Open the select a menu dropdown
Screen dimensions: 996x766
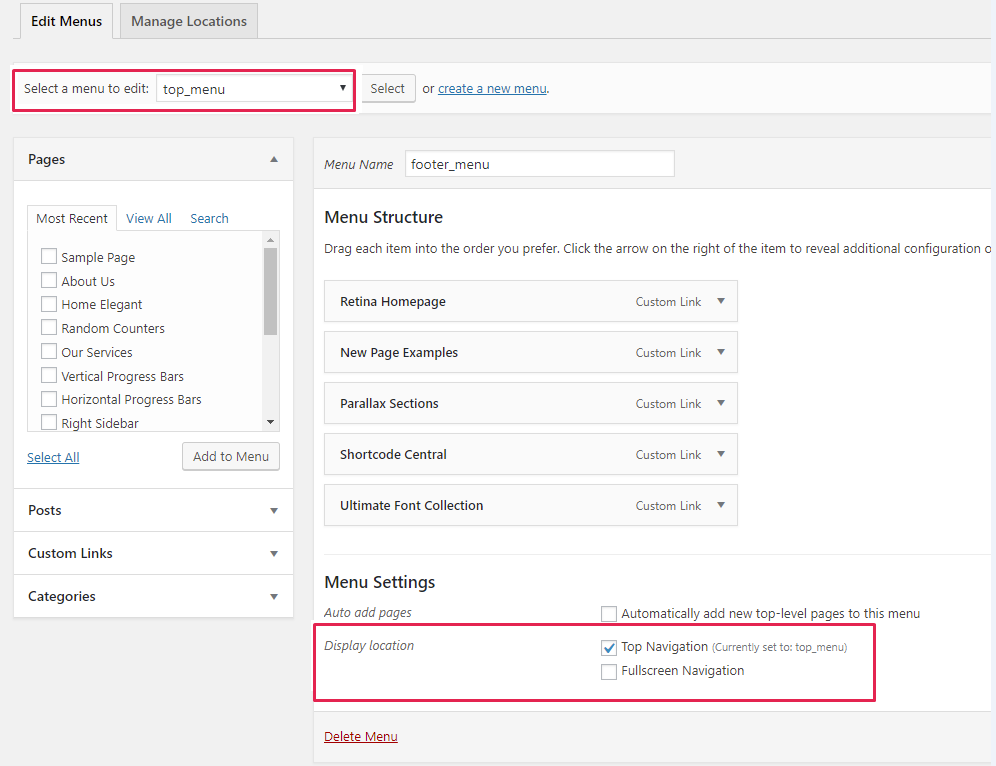pyautogui.click(x=254, y=89)
